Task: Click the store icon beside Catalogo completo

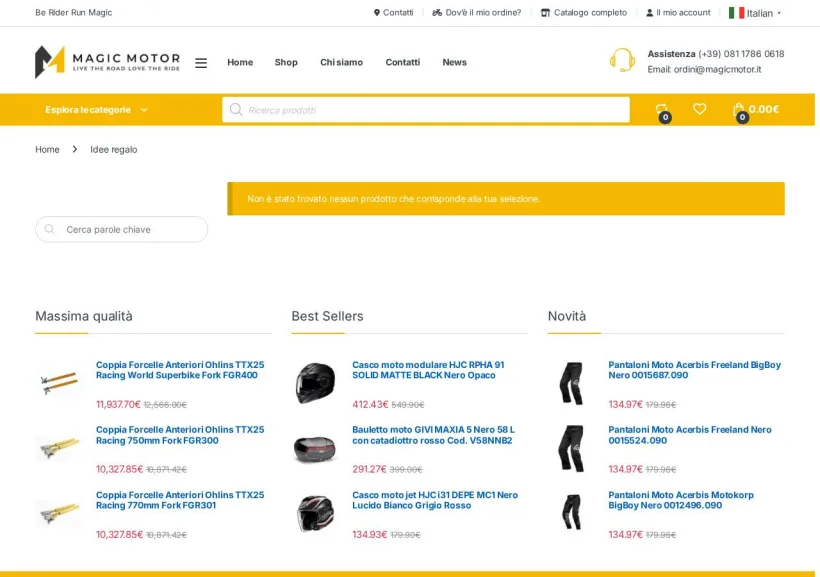Action: (x=545, y=13)
